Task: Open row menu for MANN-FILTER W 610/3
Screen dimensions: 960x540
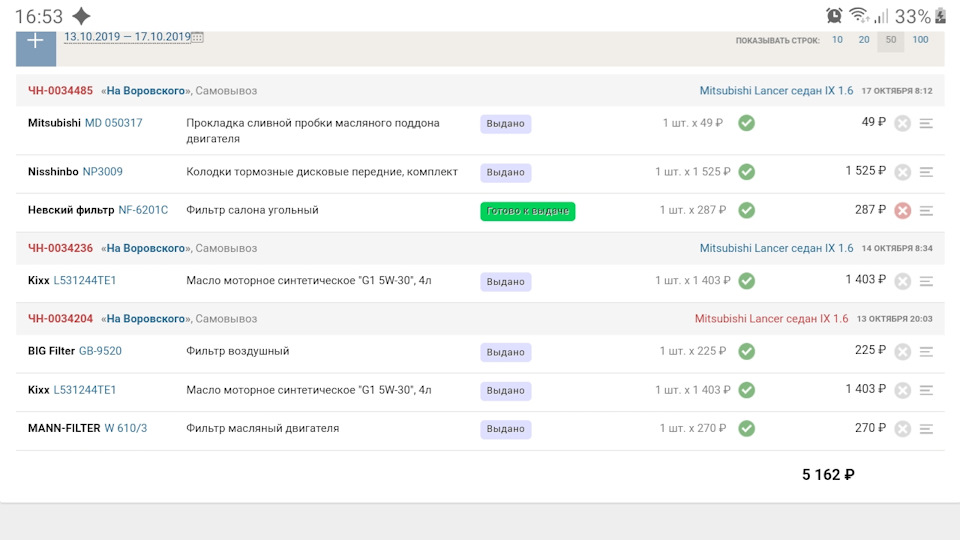Action: pos(926,429)
